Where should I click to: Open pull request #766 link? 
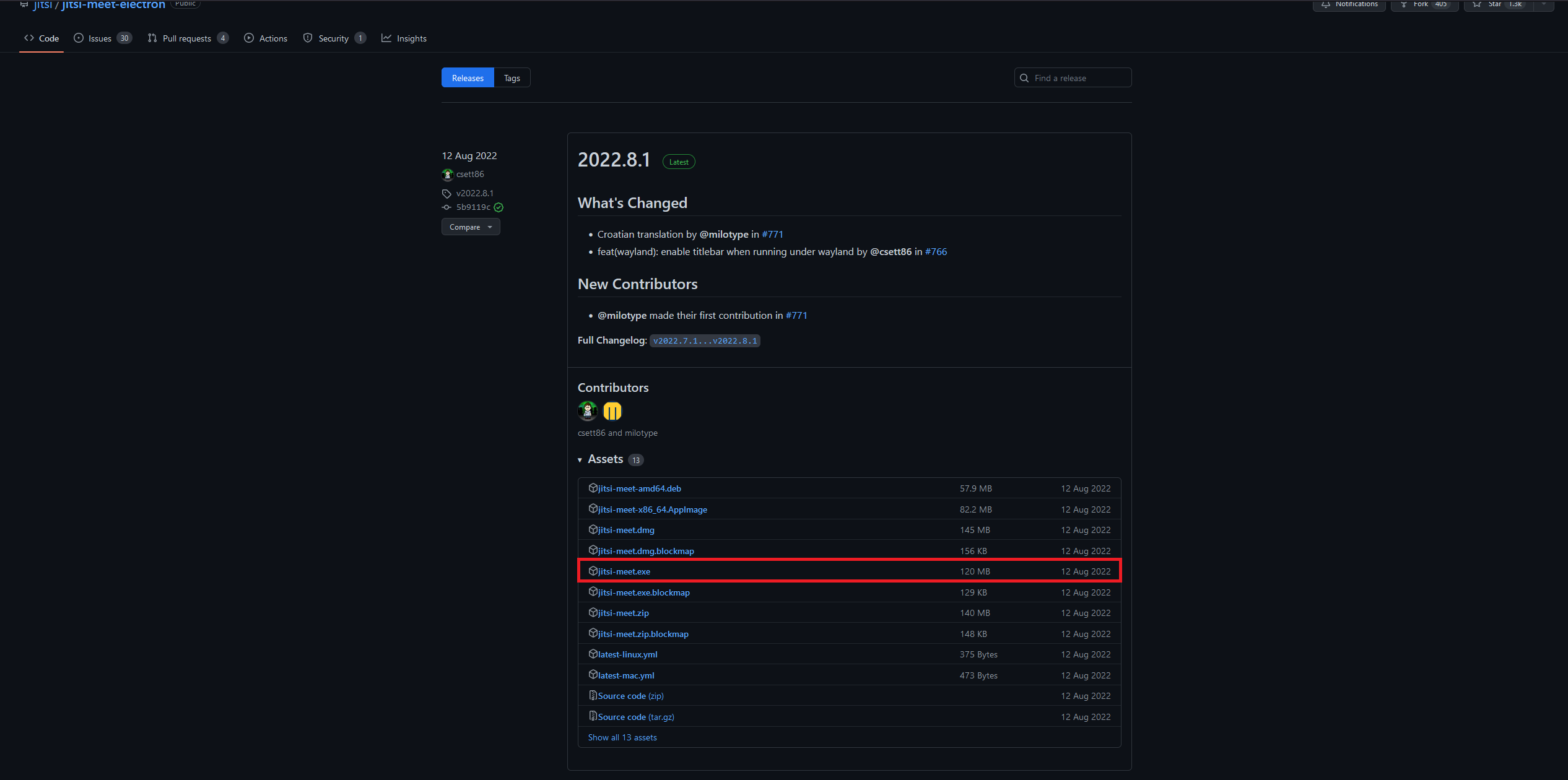(936, 252)
